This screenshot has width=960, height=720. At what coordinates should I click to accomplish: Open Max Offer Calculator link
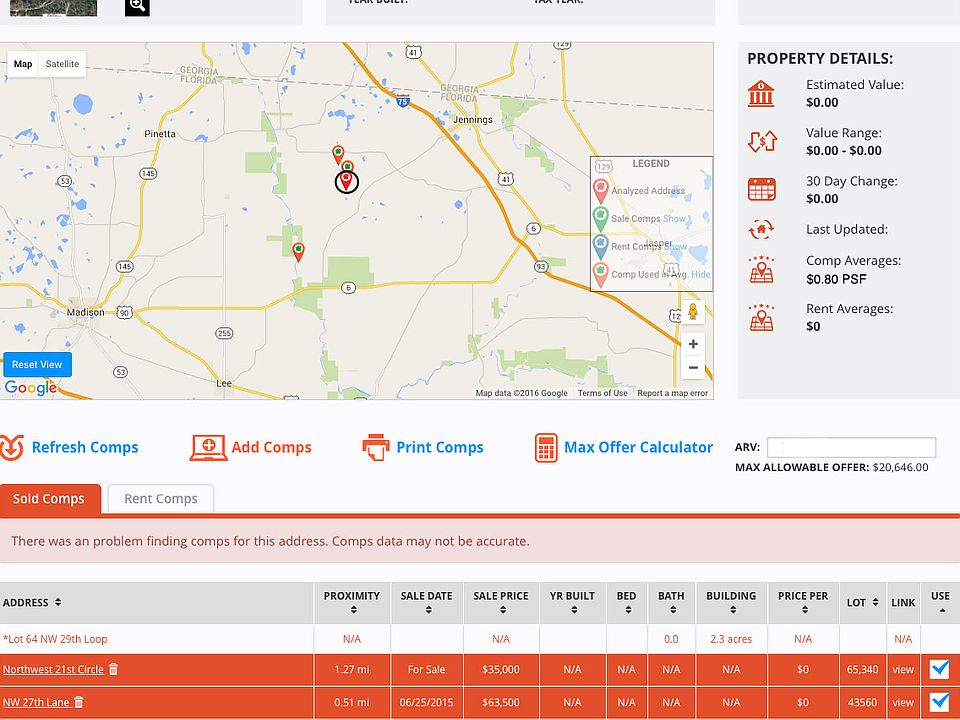pos(638,448)
